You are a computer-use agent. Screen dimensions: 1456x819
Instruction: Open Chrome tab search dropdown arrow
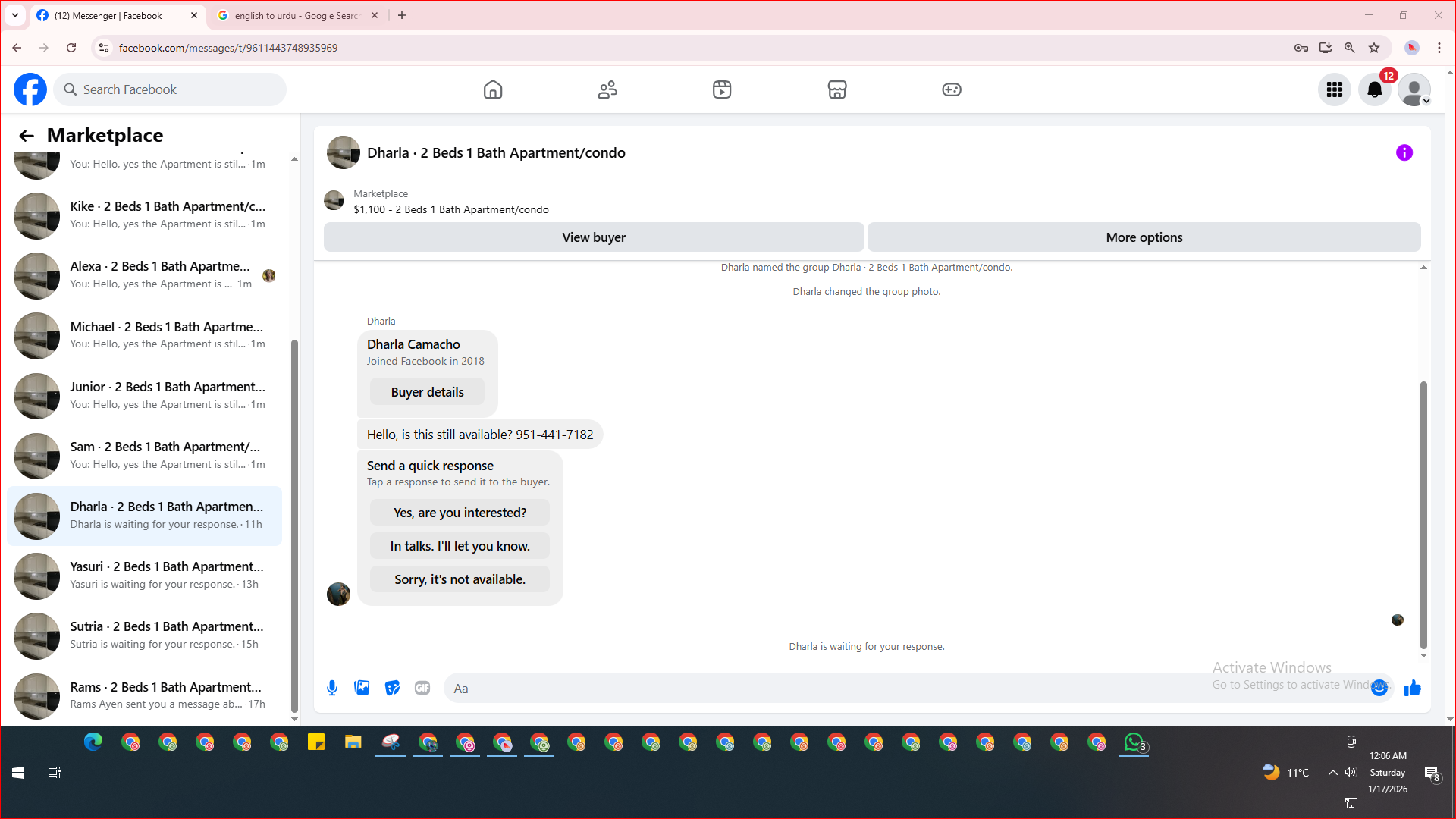pyautogui.click(x=15, y=15)
